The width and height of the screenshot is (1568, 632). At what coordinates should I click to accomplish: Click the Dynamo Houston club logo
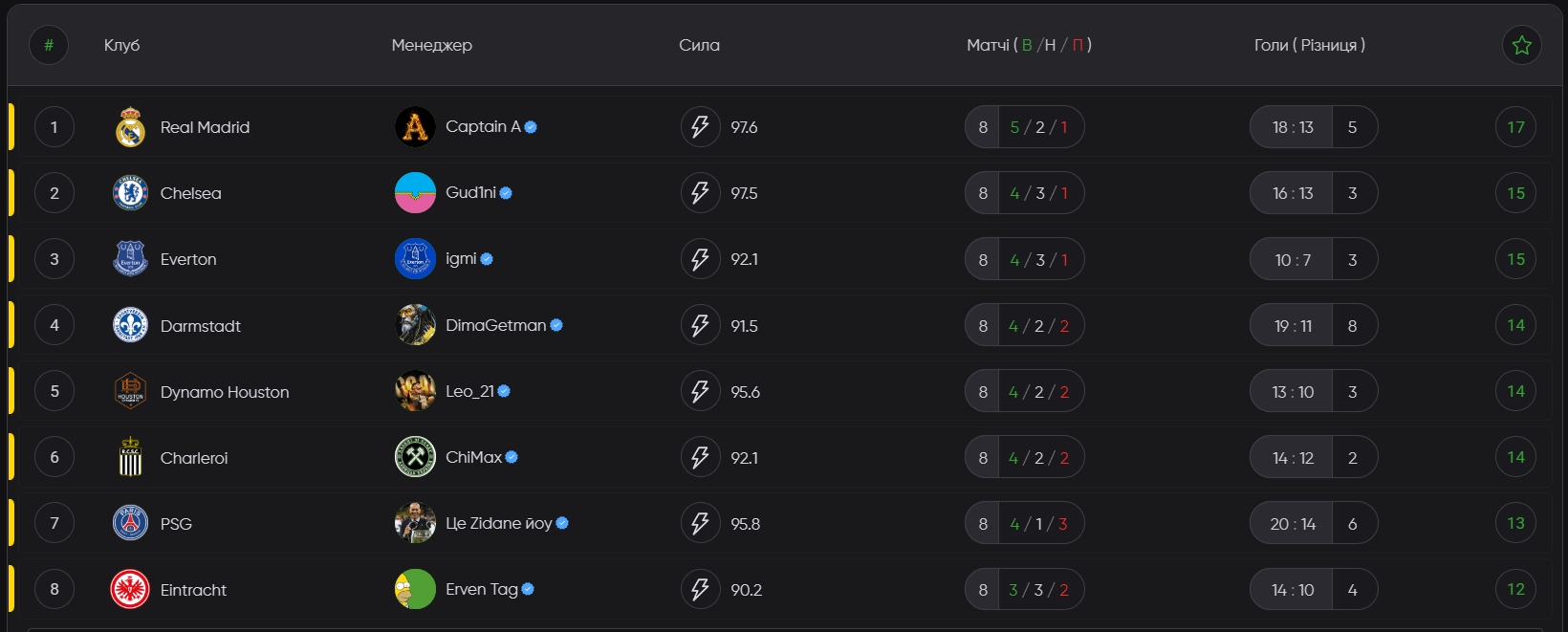[130, 392]
